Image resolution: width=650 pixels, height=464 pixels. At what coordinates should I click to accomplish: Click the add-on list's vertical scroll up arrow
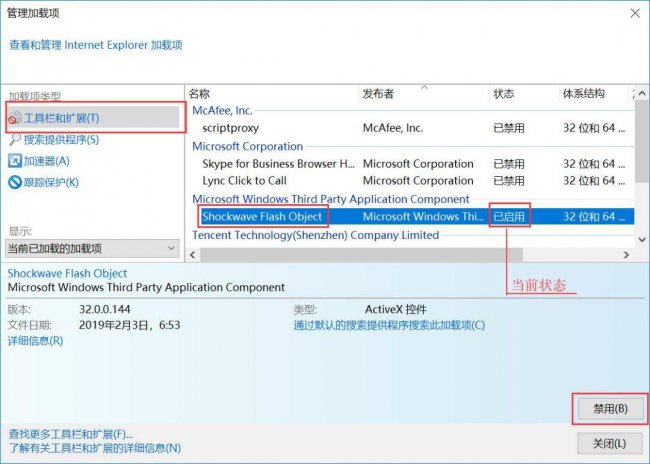click(642, 93)
